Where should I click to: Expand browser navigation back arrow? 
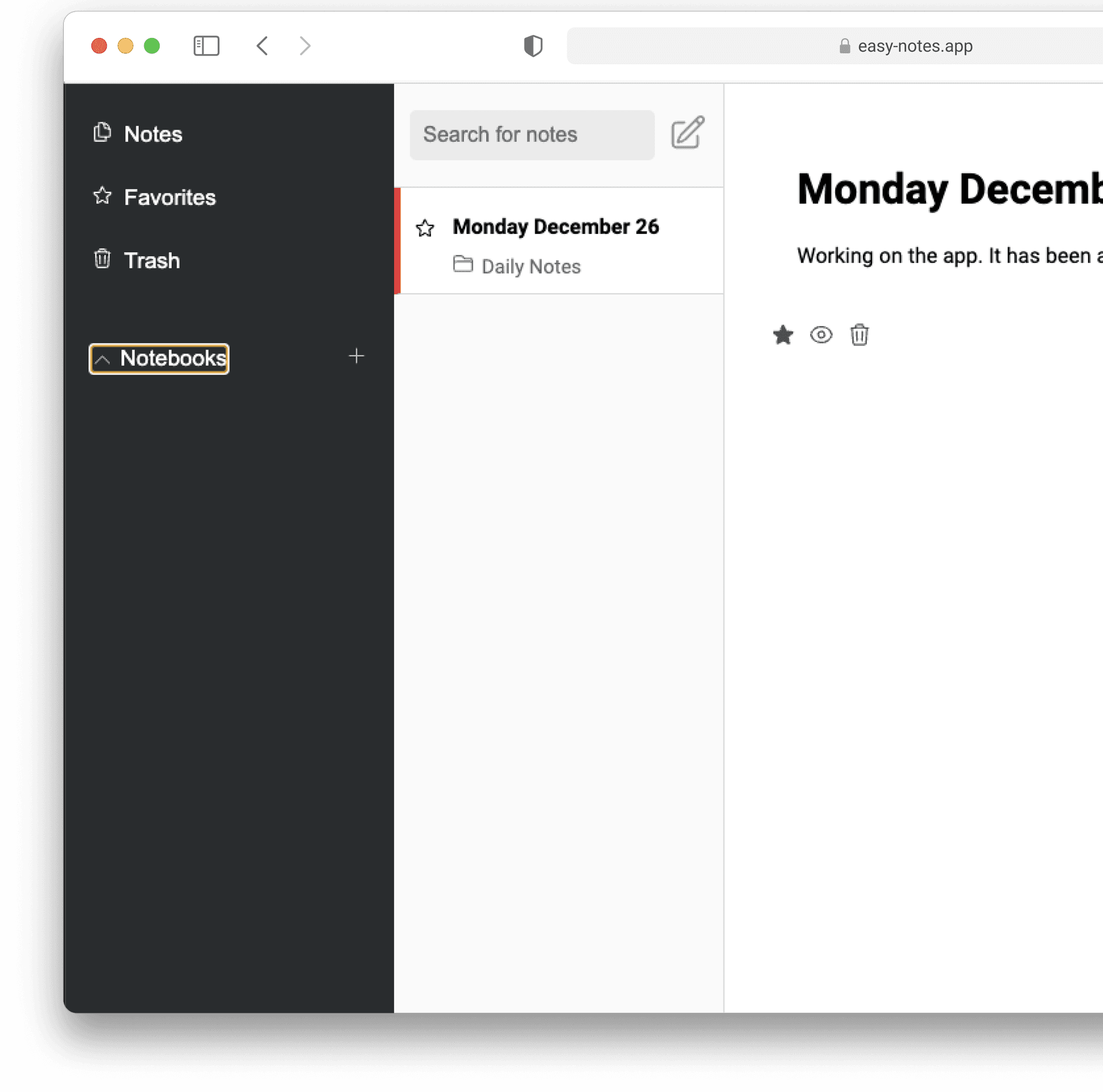(x=262, y=45)
